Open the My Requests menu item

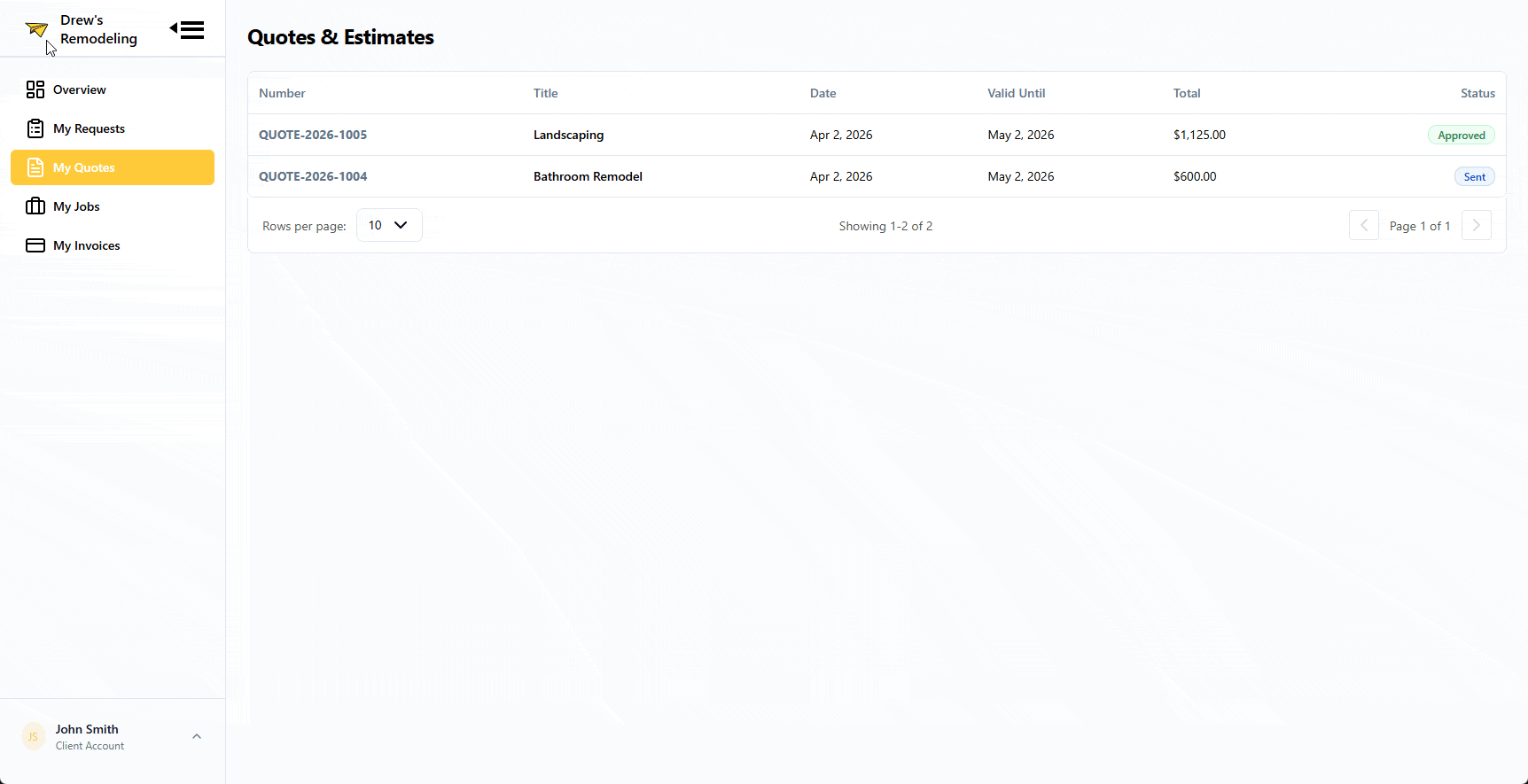(113, 128)
